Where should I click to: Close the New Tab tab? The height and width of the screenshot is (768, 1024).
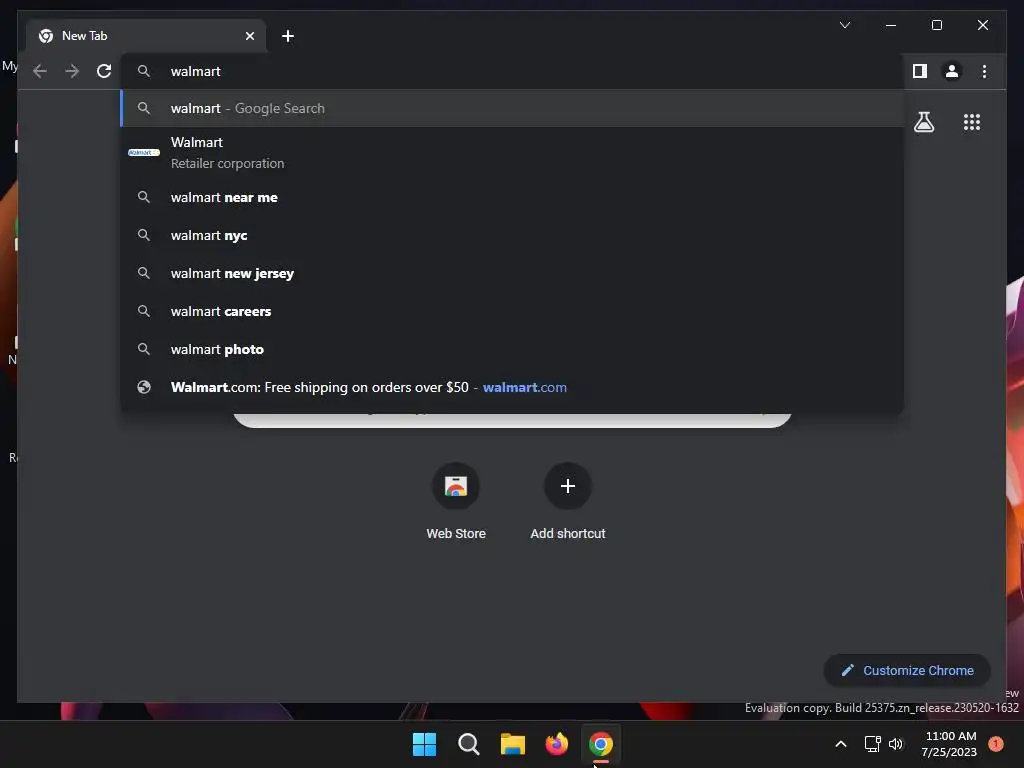[249, 36]
